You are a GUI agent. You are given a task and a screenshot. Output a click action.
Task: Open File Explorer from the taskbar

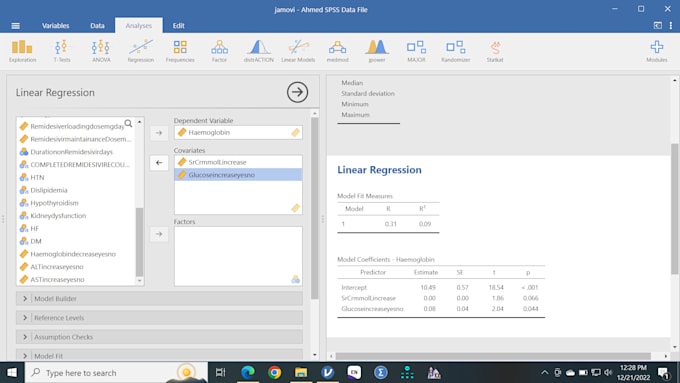click(x=301, y=373)
